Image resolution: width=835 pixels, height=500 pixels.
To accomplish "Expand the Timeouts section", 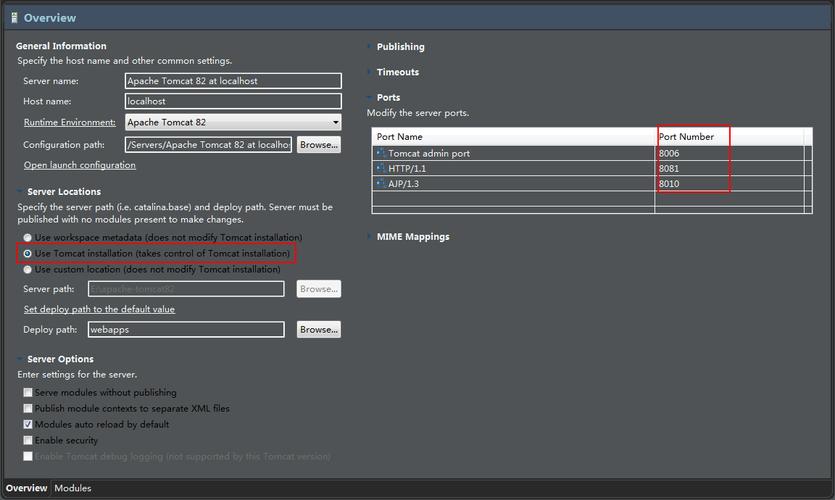I will tap(369, 71).
